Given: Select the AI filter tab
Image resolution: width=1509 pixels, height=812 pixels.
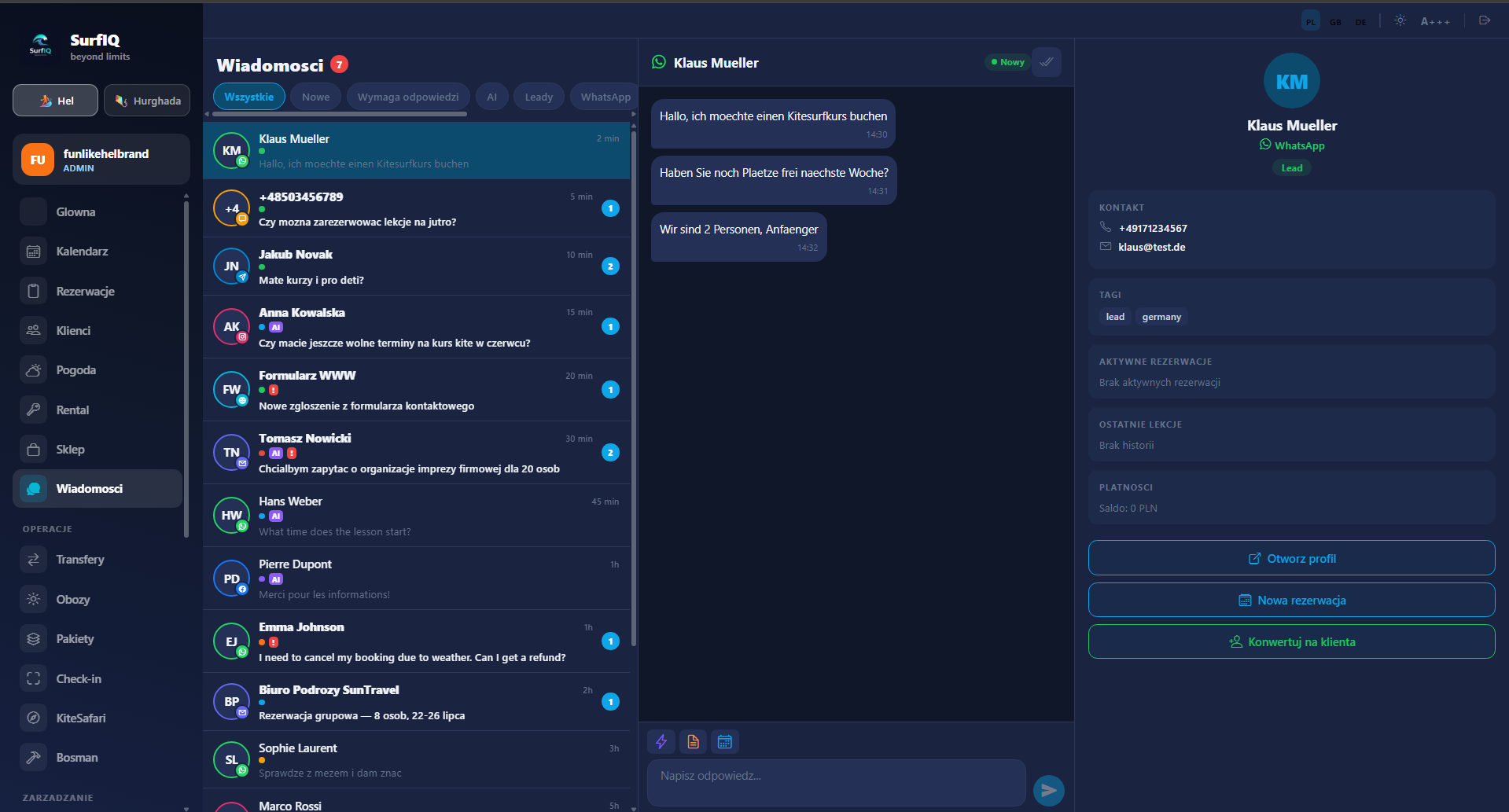Looking at the screenshot, I should pos(491,97).
